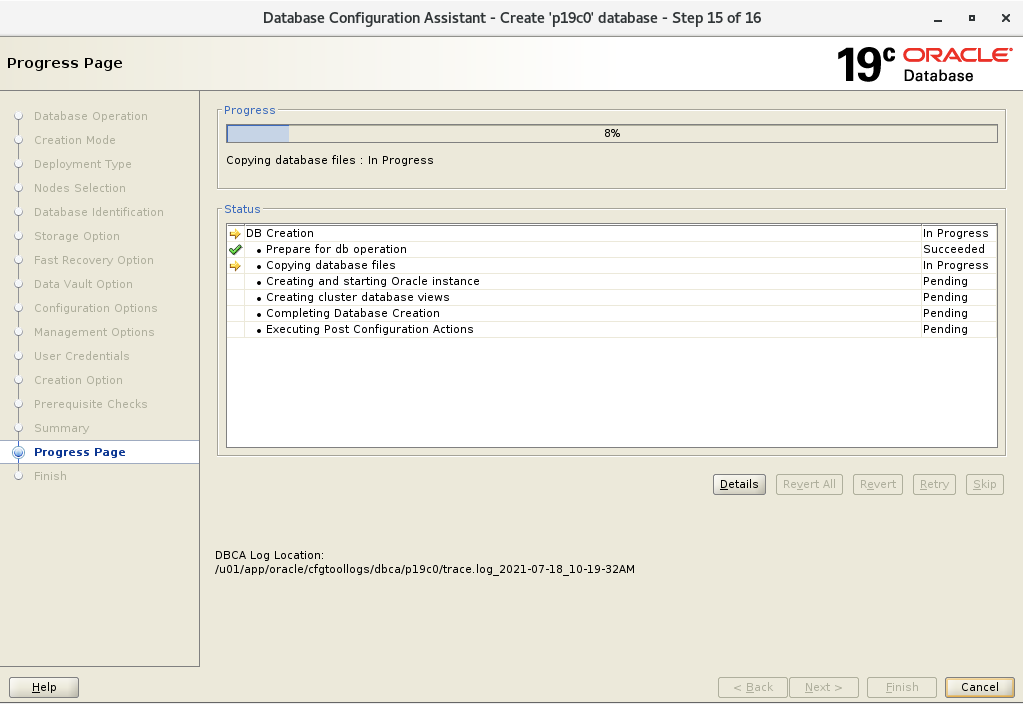Select Creation Option step

[78, 380]
